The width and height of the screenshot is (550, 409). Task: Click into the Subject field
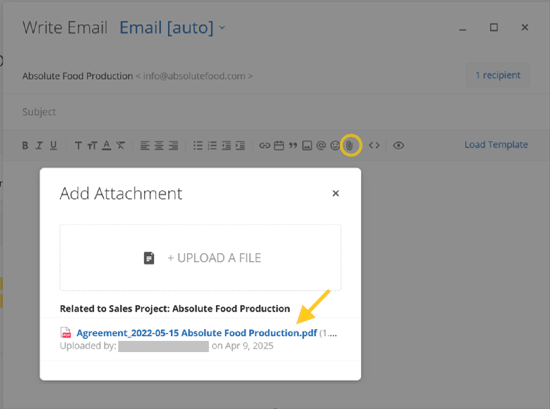coord(275,112)
